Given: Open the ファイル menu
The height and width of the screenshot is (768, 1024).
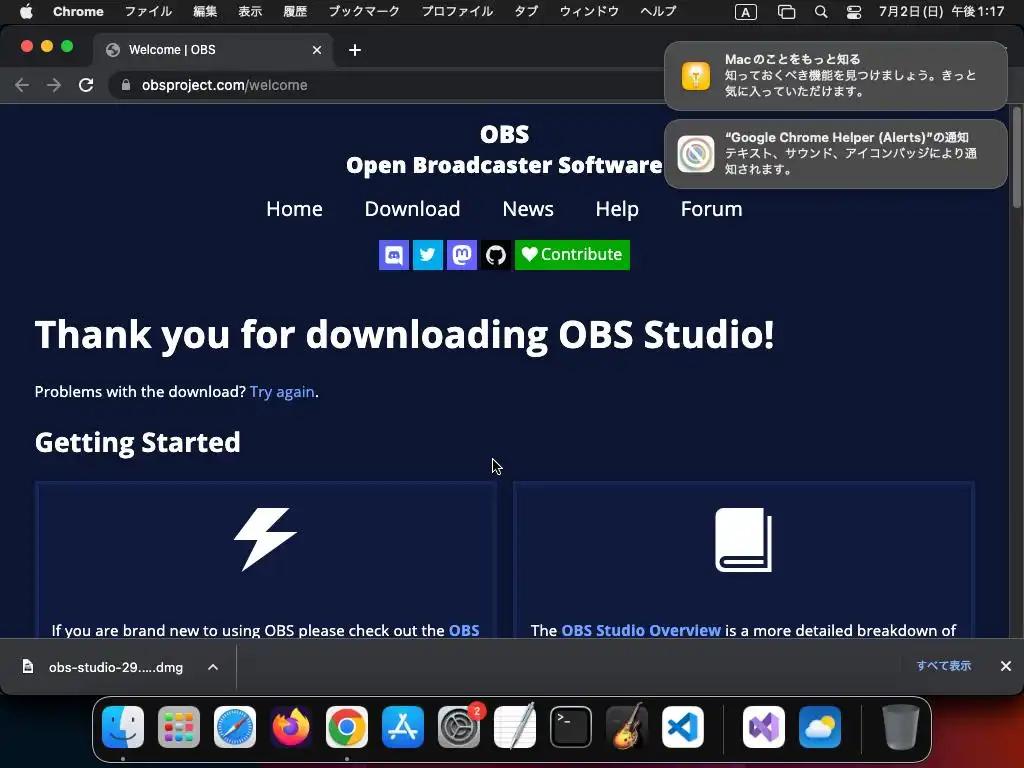Looking at the screenshot, I should pyautogui.click(x=148, y=11).
